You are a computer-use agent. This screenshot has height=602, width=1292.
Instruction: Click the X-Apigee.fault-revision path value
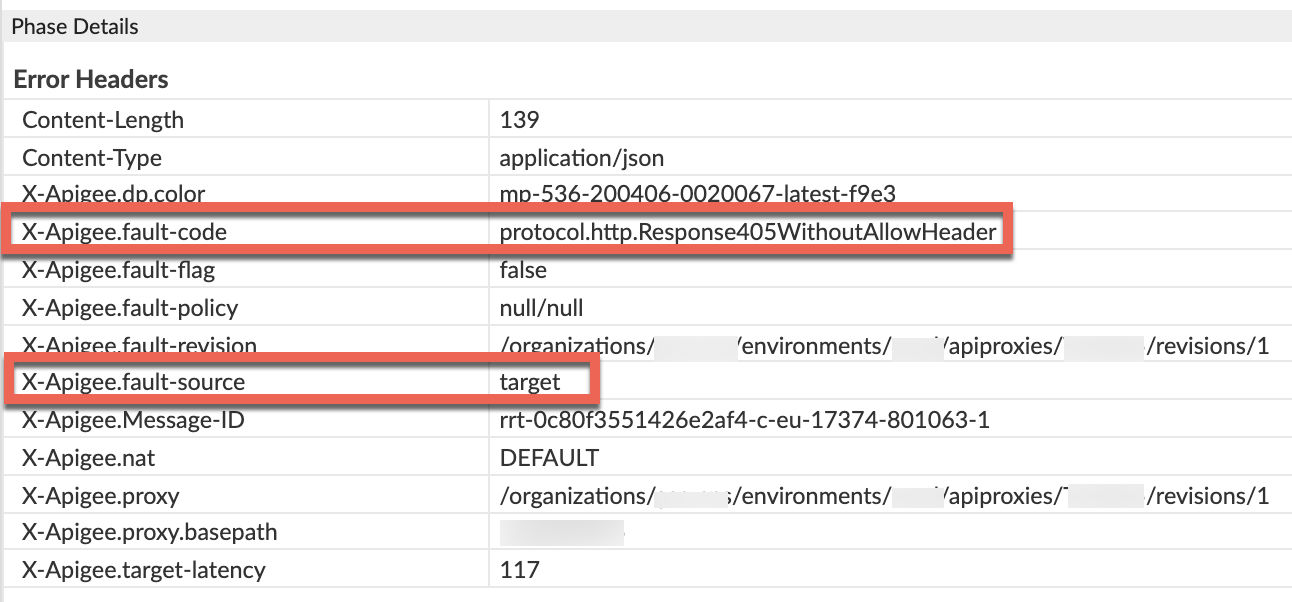pyautogui.click(x=884, y=346)
